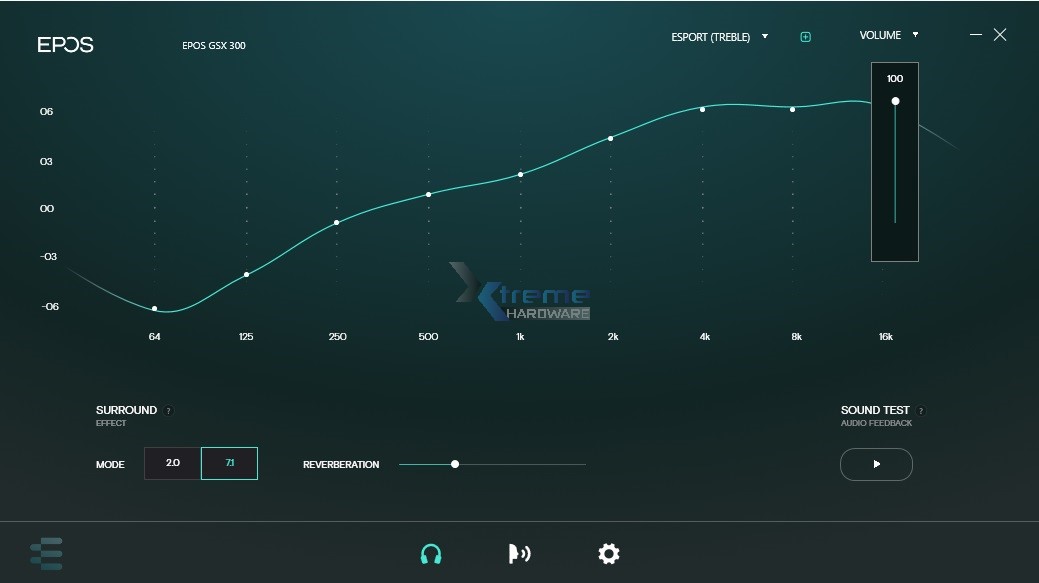Viewport: 1039px width, 583px height.
Task: Click the EPOS logo
Action: point(65,45)
